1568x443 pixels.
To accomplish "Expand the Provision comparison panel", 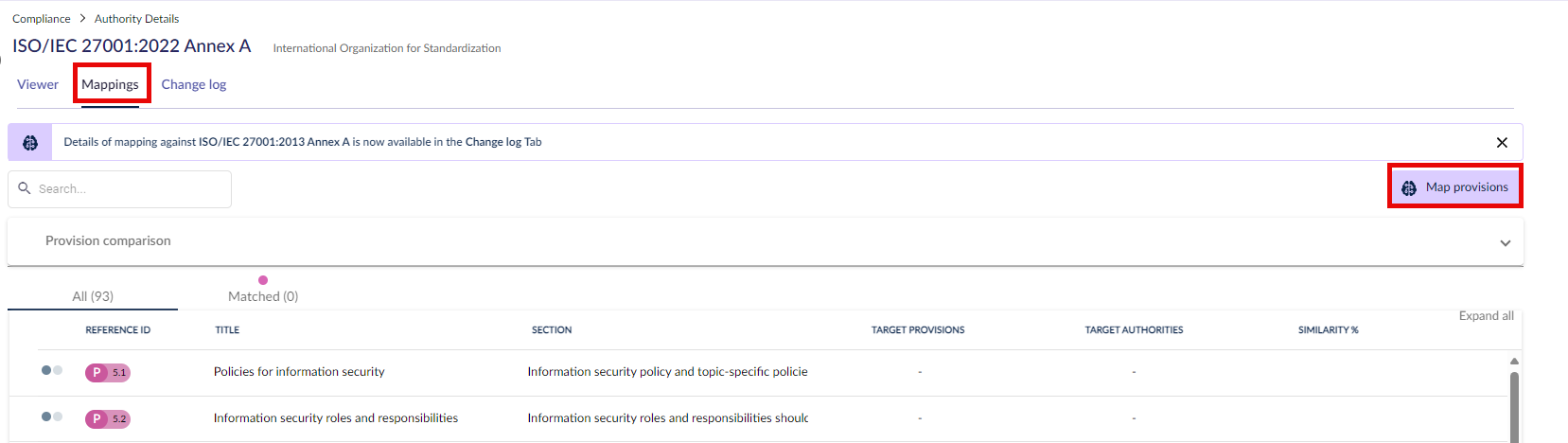I will point(1506,242).
